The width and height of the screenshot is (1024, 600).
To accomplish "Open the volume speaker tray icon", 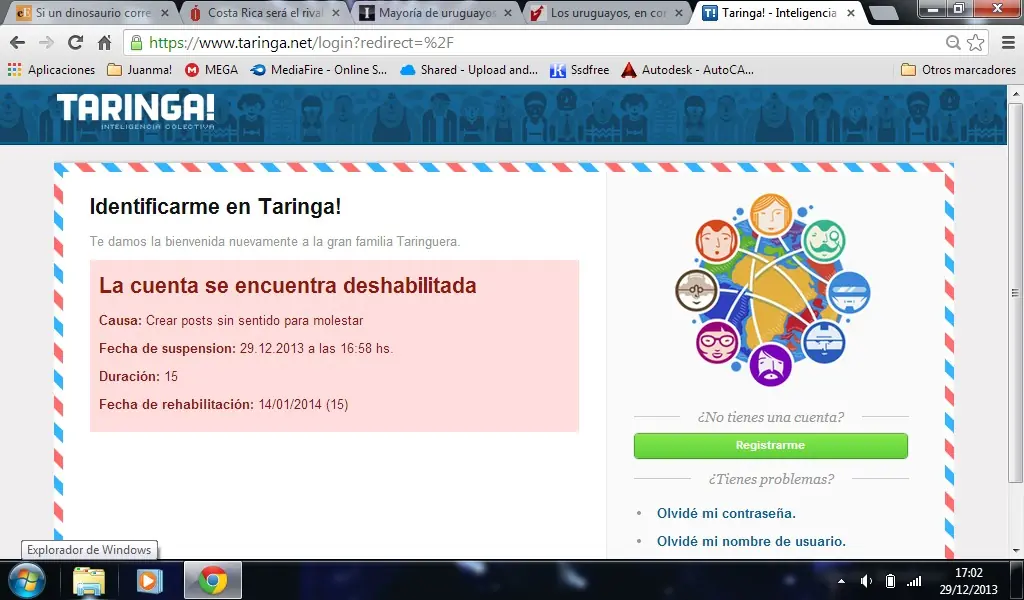I will coord(867,581).
